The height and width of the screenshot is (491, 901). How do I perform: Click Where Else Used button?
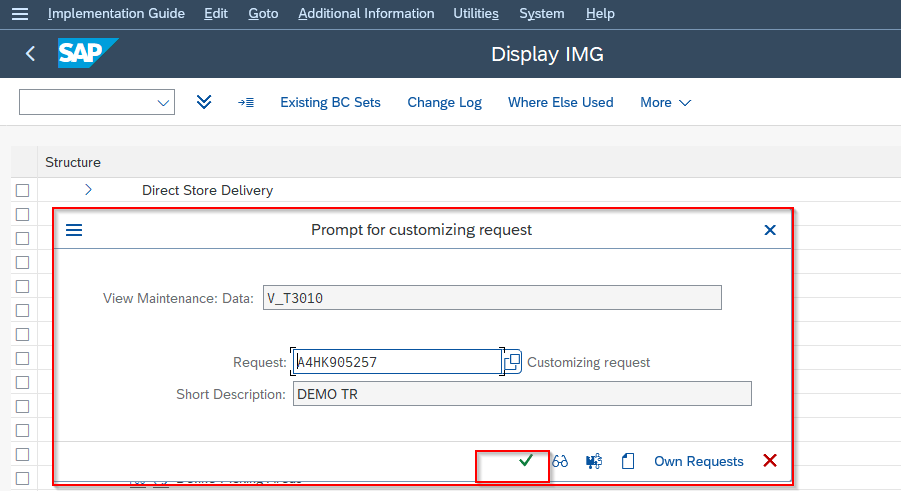561,102
